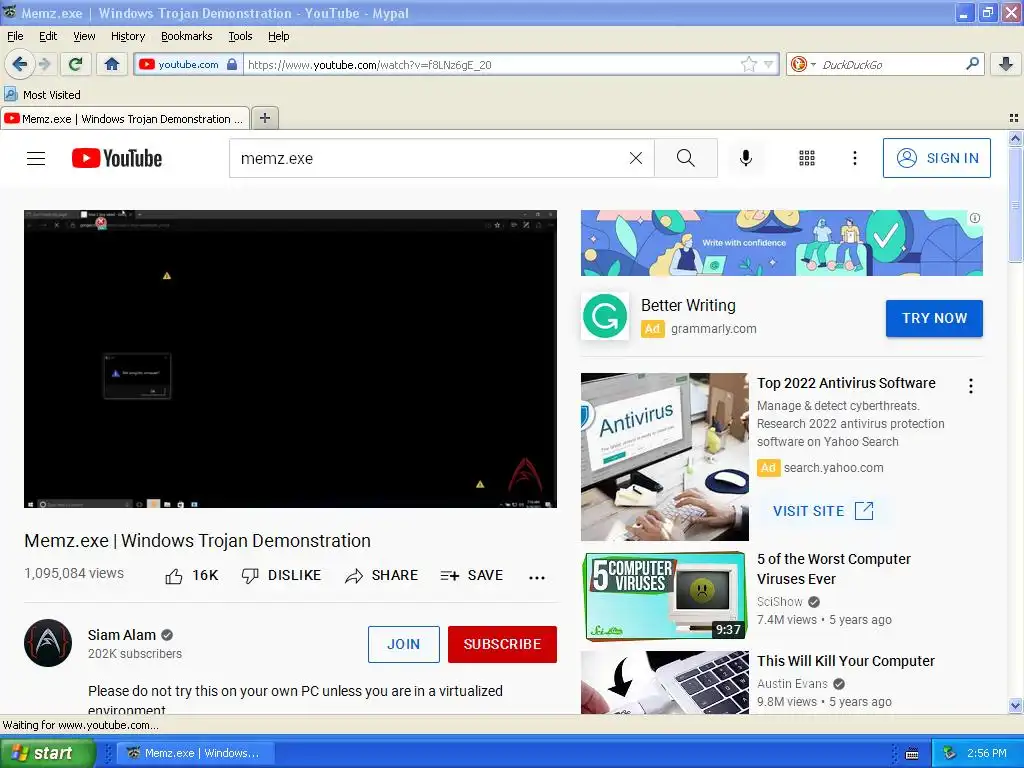Open a new tab with plus button
This screenshot has height=768, width=1024.
264,118
